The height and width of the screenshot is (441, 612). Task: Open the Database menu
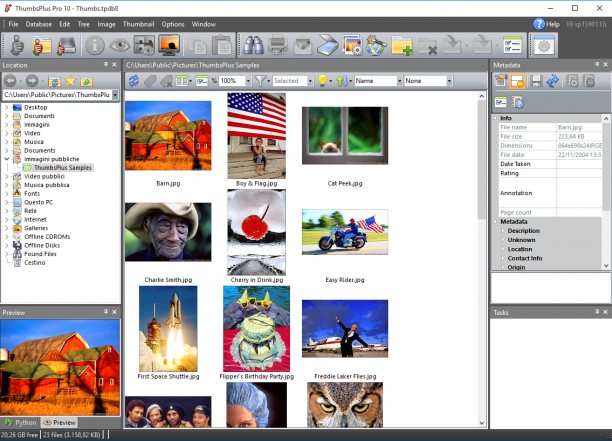coord(39,24)
